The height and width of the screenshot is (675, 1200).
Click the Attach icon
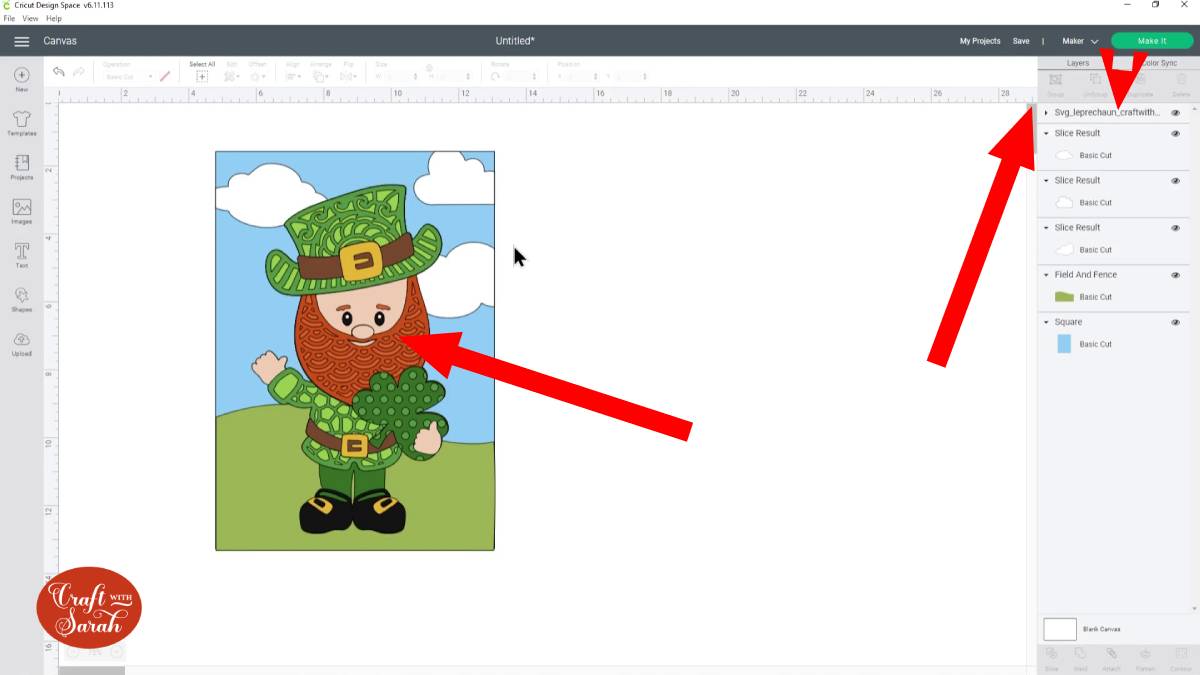click(x=1112, y=658)
